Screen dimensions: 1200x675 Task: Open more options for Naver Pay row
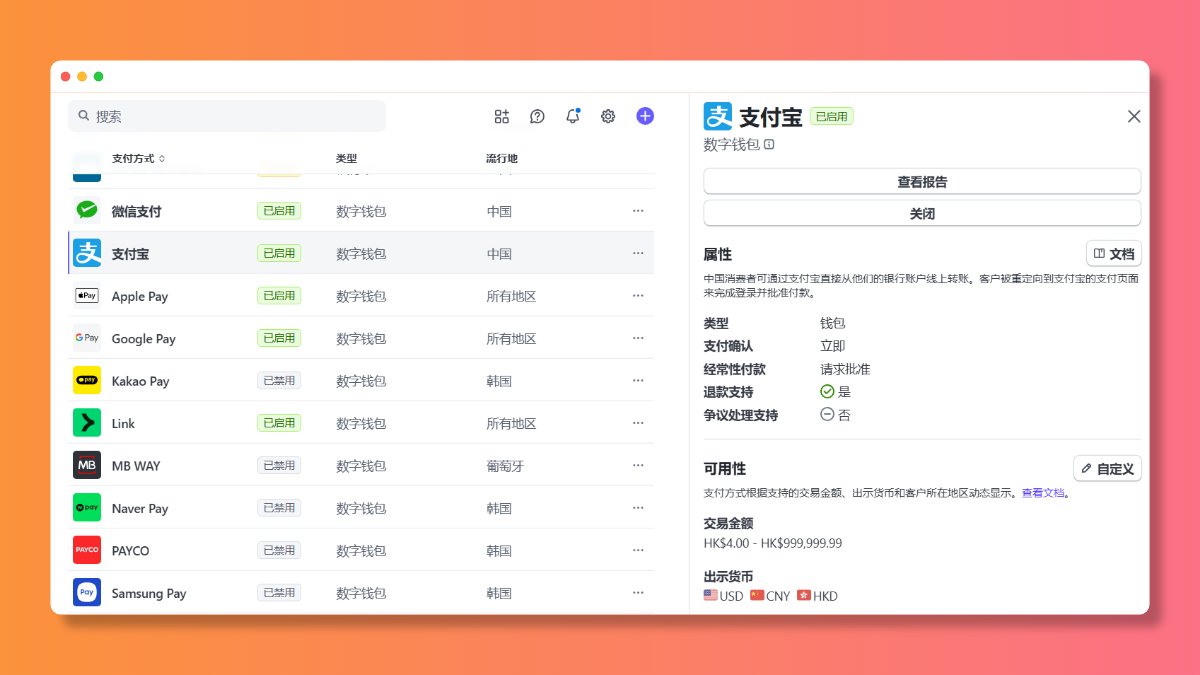638,508
